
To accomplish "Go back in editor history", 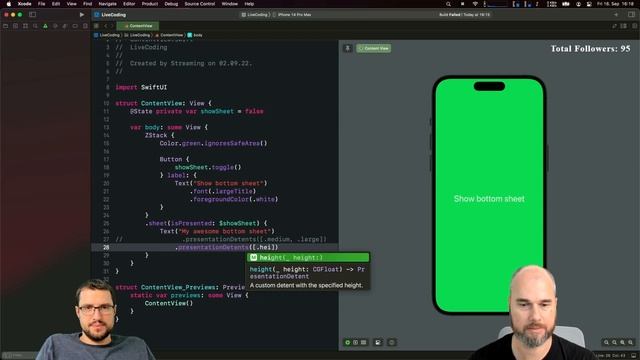I will (x=105, y=26).
